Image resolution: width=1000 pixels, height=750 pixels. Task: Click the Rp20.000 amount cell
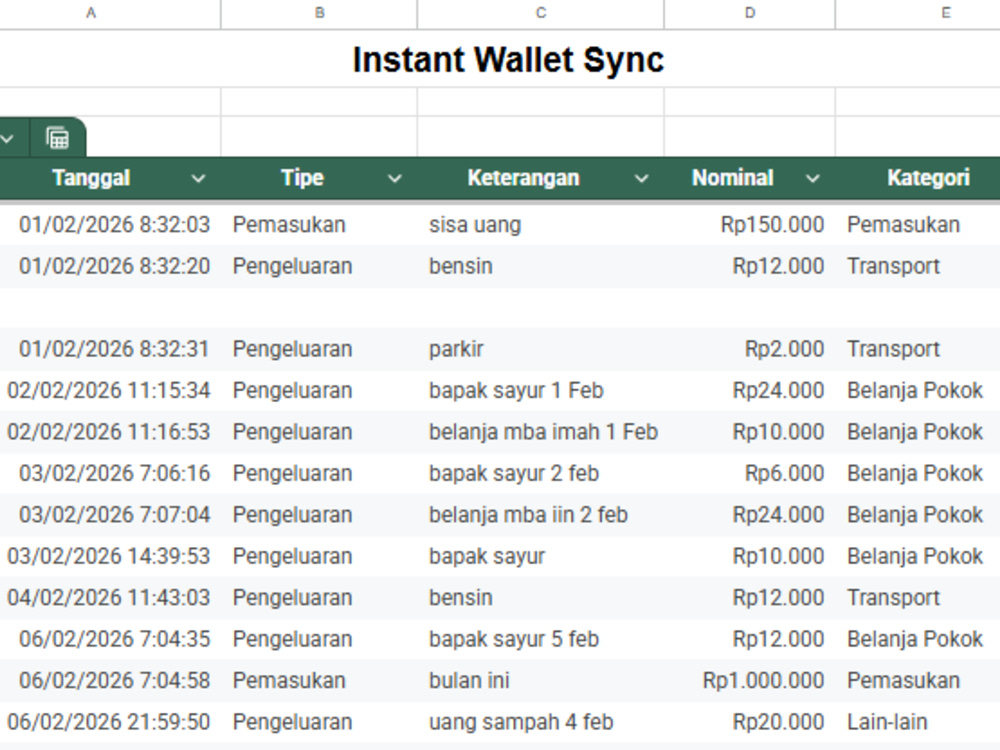tap(749, 722)
